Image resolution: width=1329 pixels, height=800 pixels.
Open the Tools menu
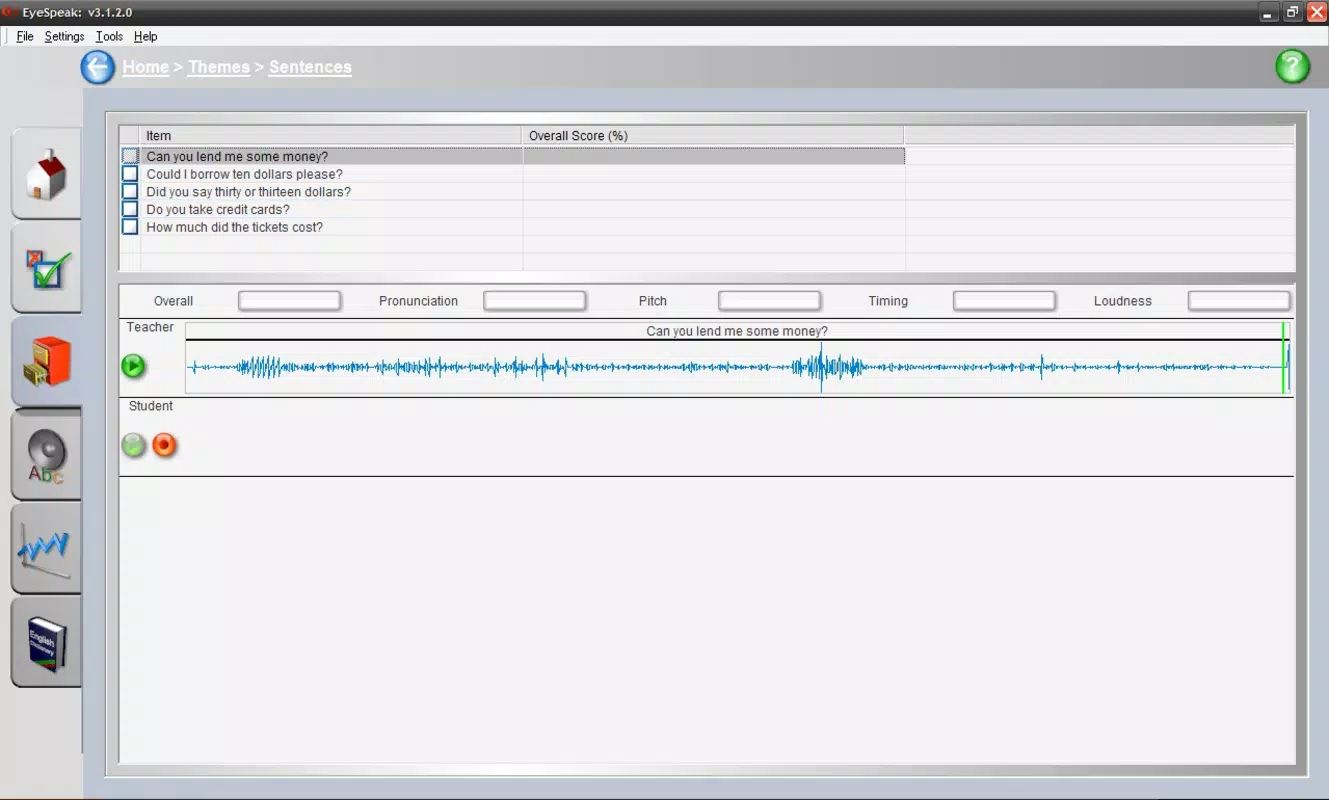pos(109,36)
